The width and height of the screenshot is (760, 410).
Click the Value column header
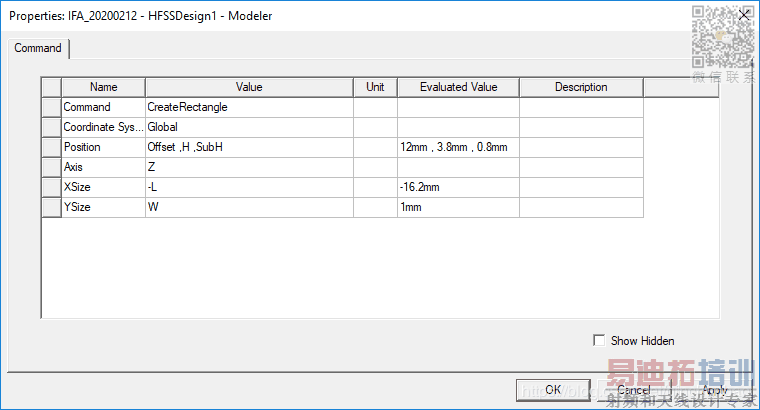pos(249,87)
